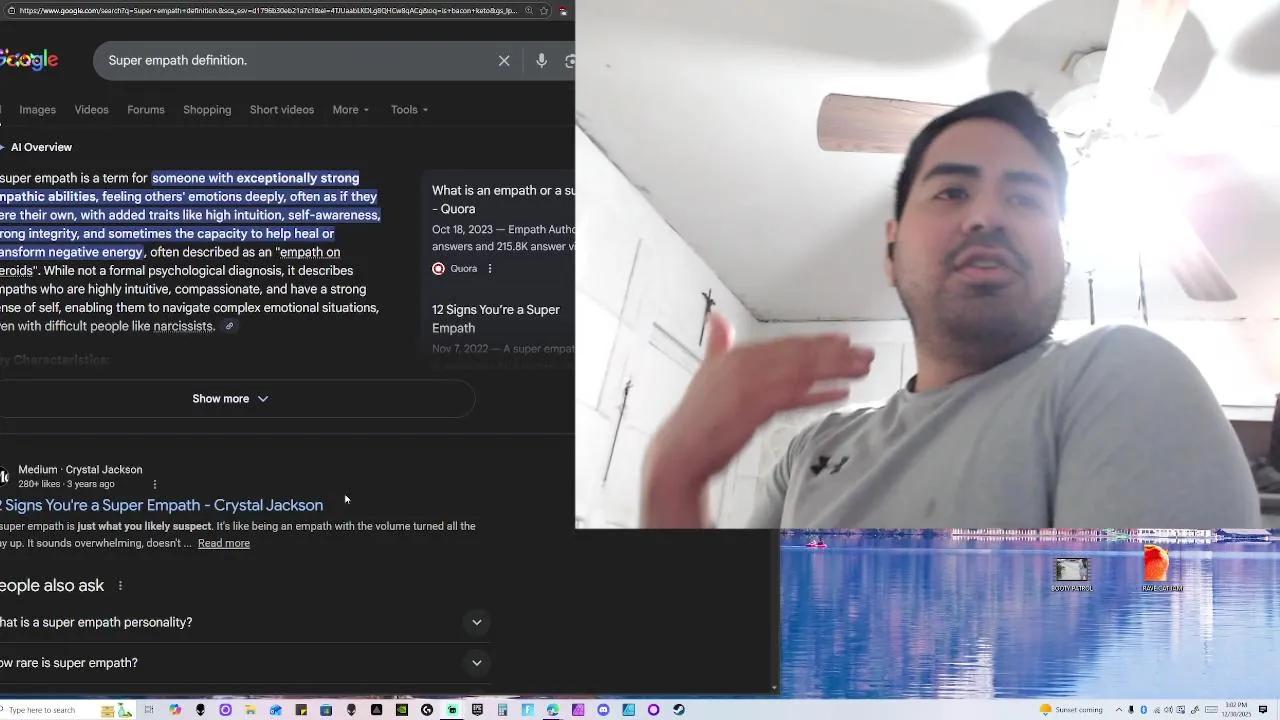Click the 'Sunset coming' weather widget

point(1070,710)
